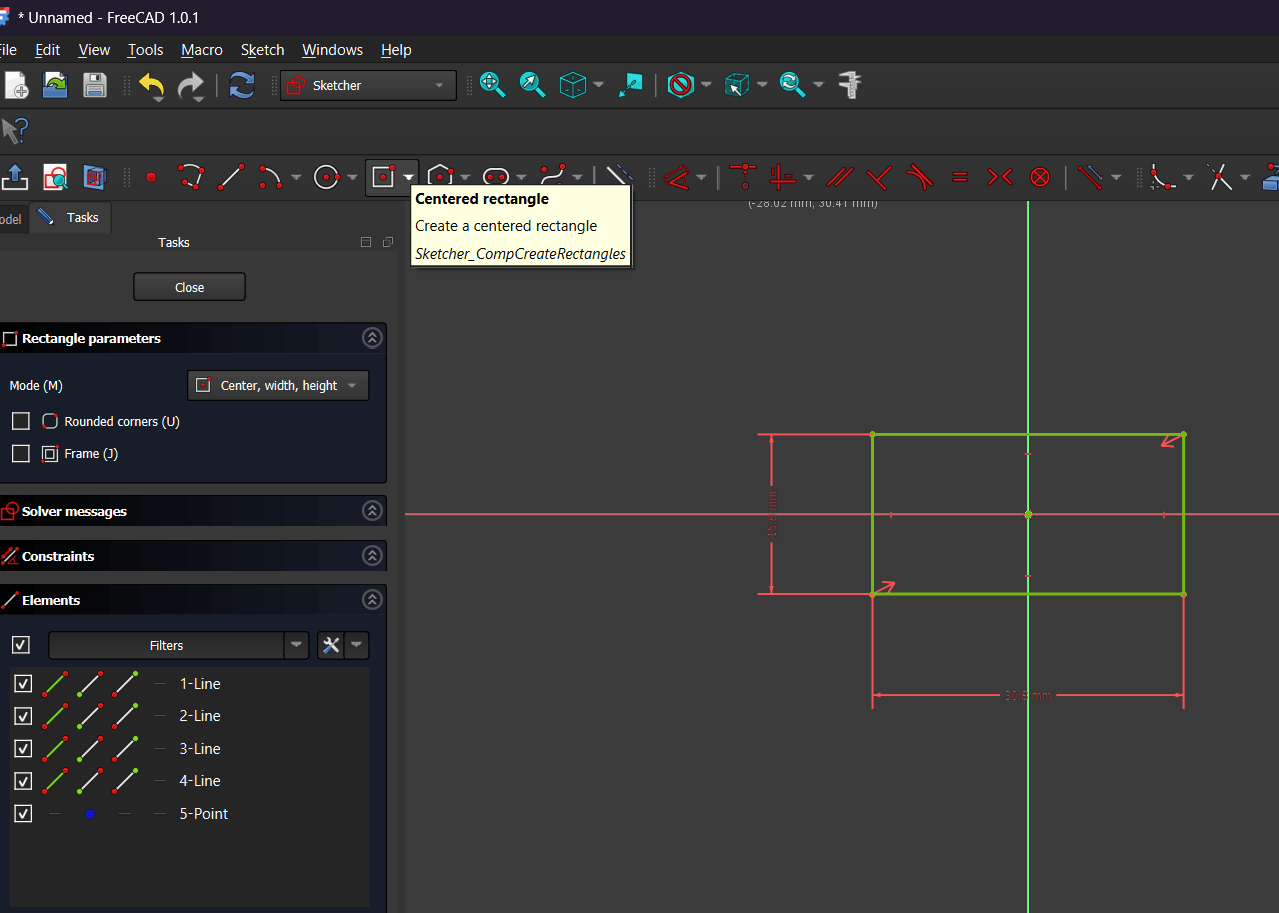Select the Create point tool
1279x913 pixels.
coord(151,177)
